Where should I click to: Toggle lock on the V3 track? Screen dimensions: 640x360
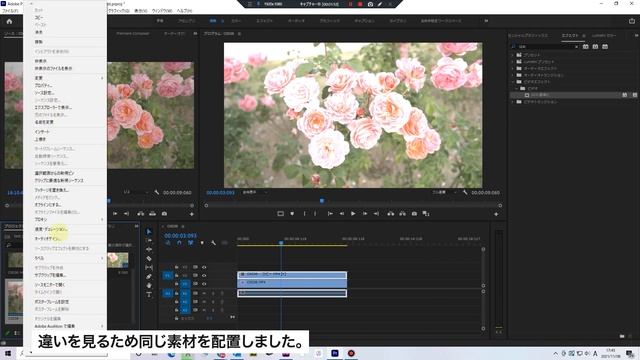coord(177,267)
